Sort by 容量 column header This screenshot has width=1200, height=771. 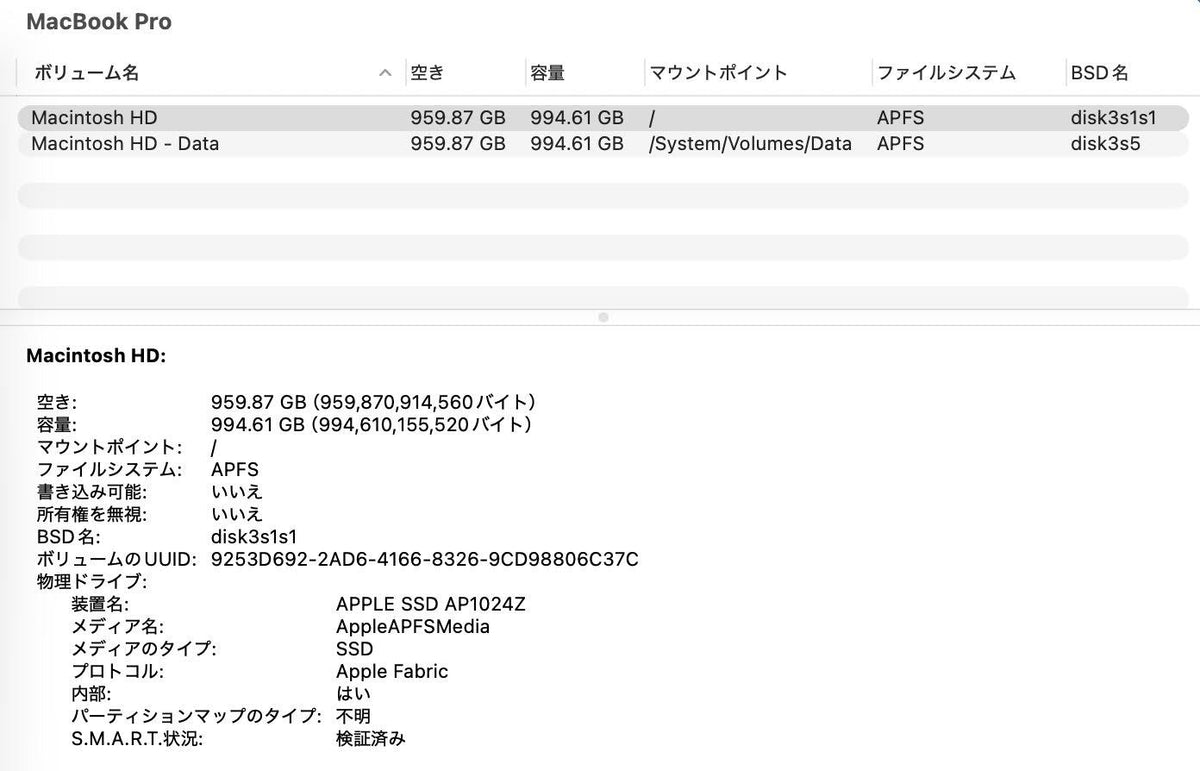[x=547, y=73]
